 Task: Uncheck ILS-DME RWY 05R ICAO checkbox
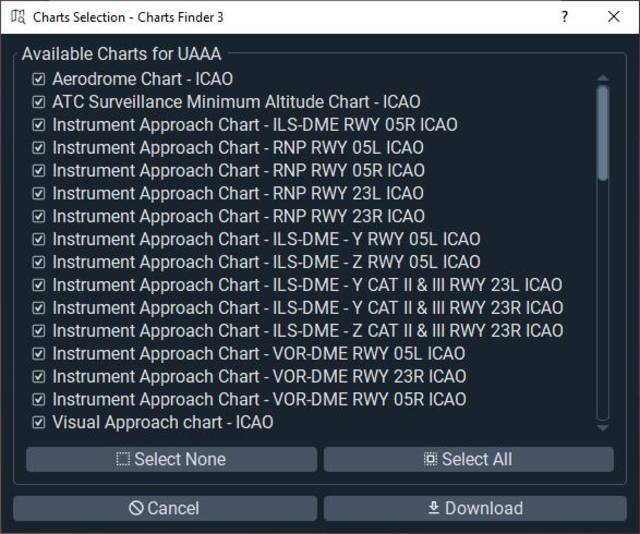coord(39,125)
